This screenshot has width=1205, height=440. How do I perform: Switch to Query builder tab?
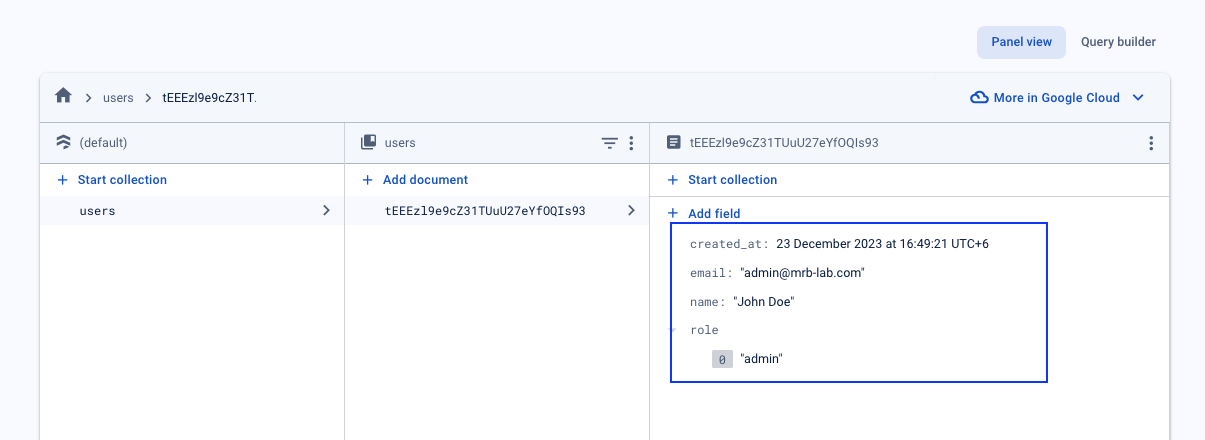pos(1118,42)
